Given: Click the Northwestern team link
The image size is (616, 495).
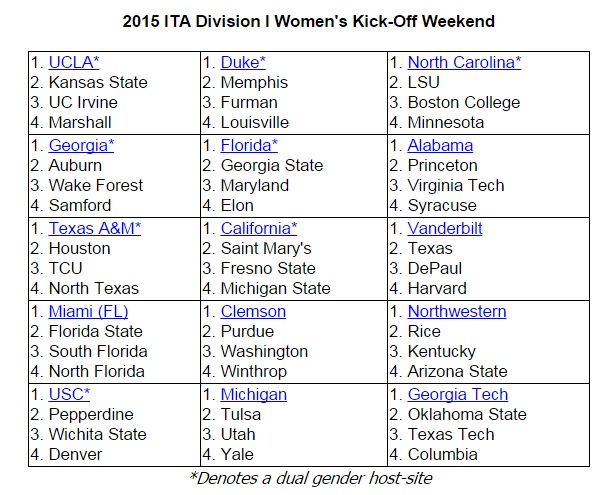Looking at the screenshot, I should [457, 312].
